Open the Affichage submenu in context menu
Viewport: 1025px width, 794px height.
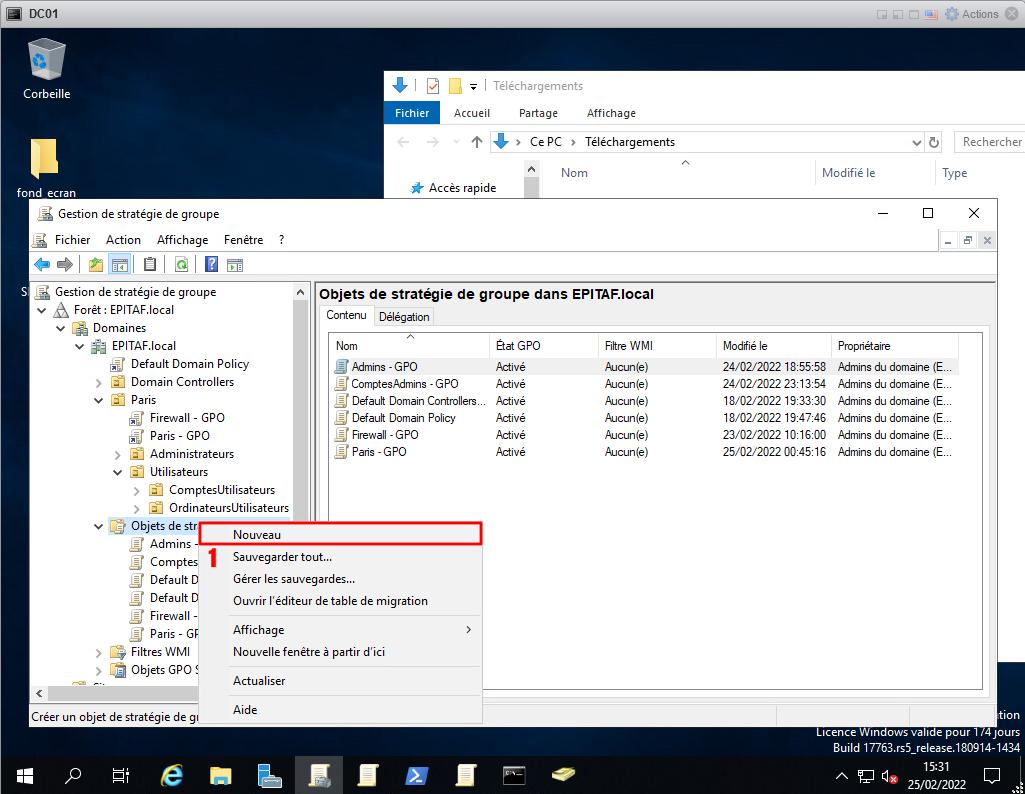258,630
